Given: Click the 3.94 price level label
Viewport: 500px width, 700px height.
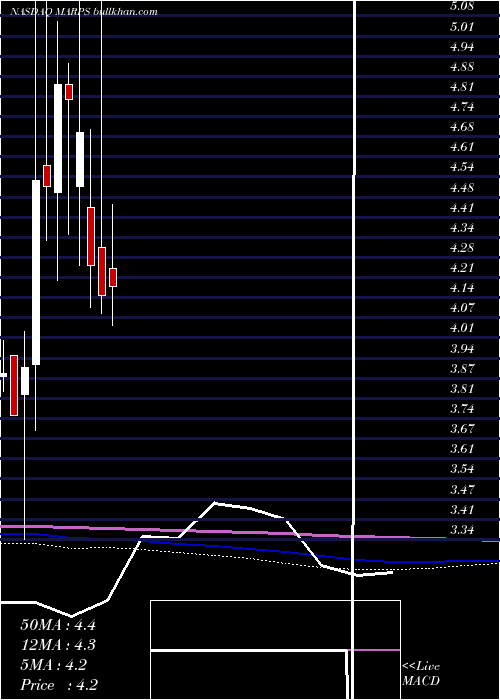Looking at the screenshot, I should (462, 348).
